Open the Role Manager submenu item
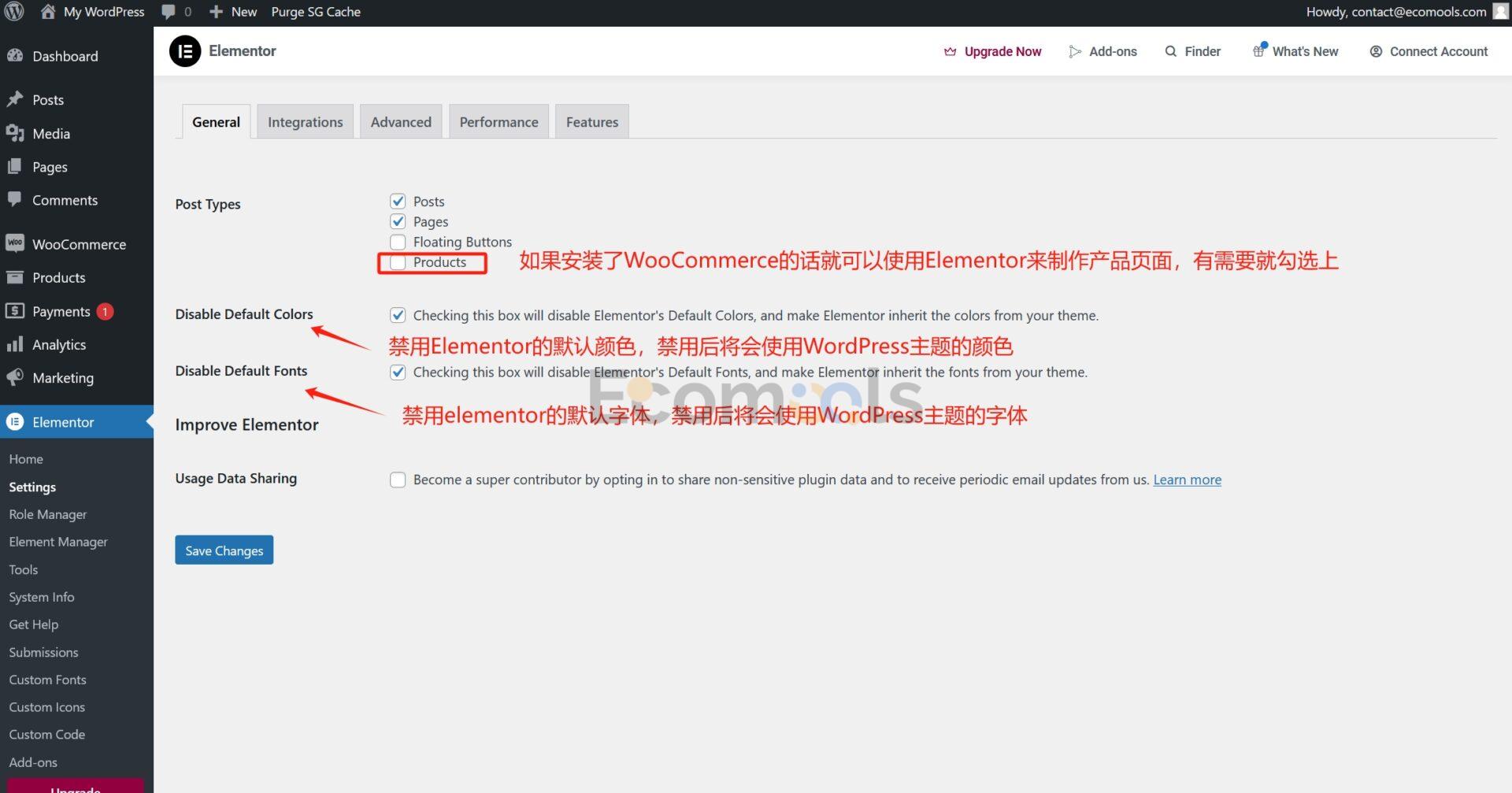 (47, 514)
